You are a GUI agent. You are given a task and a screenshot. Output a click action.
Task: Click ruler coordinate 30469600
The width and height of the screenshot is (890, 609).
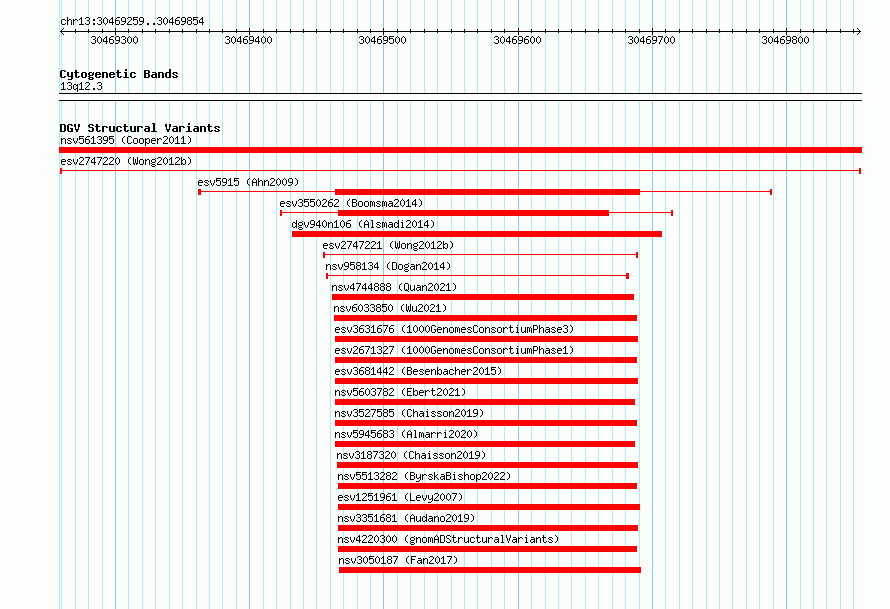tap(518, 40)
